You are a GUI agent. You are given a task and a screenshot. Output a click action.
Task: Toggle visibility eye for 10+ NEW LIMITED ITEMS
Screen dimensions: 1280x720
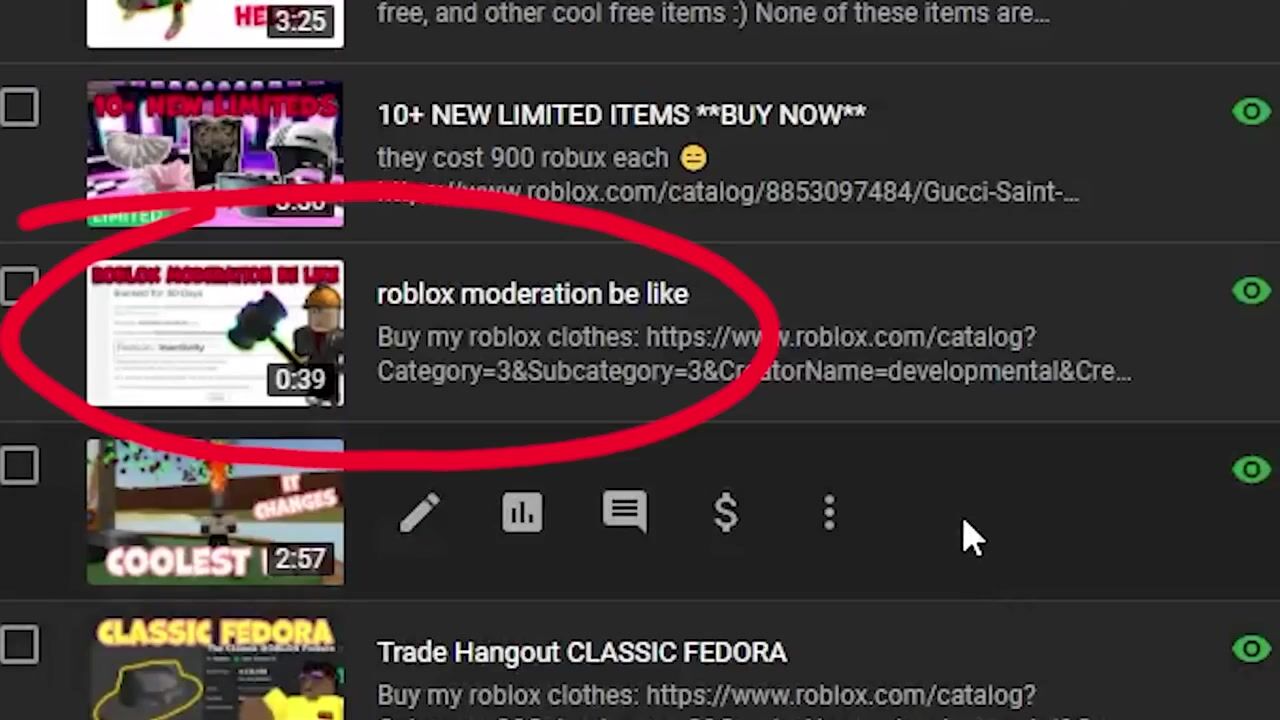(x=1251, y=111)
